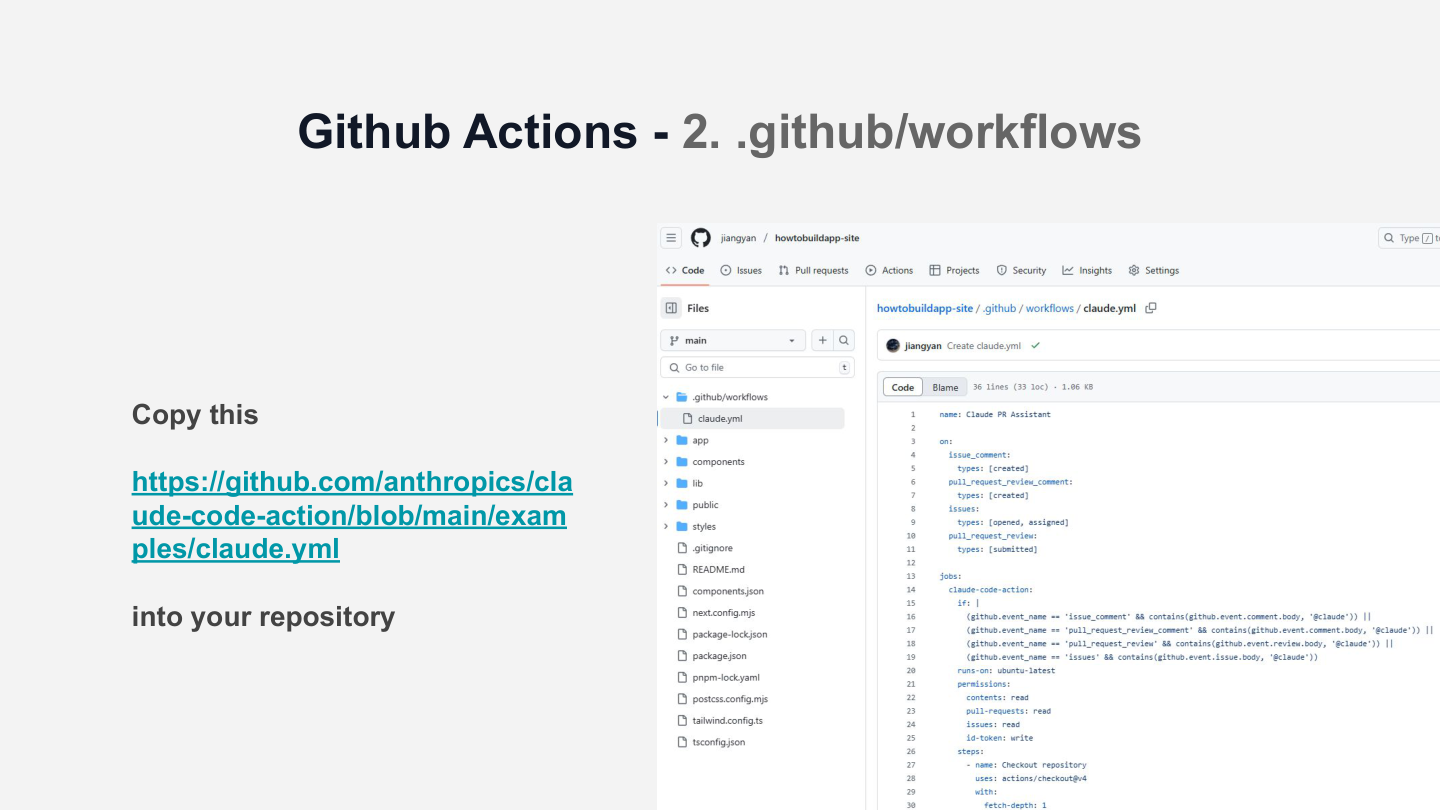This screenshot has height=810, width=1440.
Task: Open the Pull requests tab
Action: (x=813, y=270)
